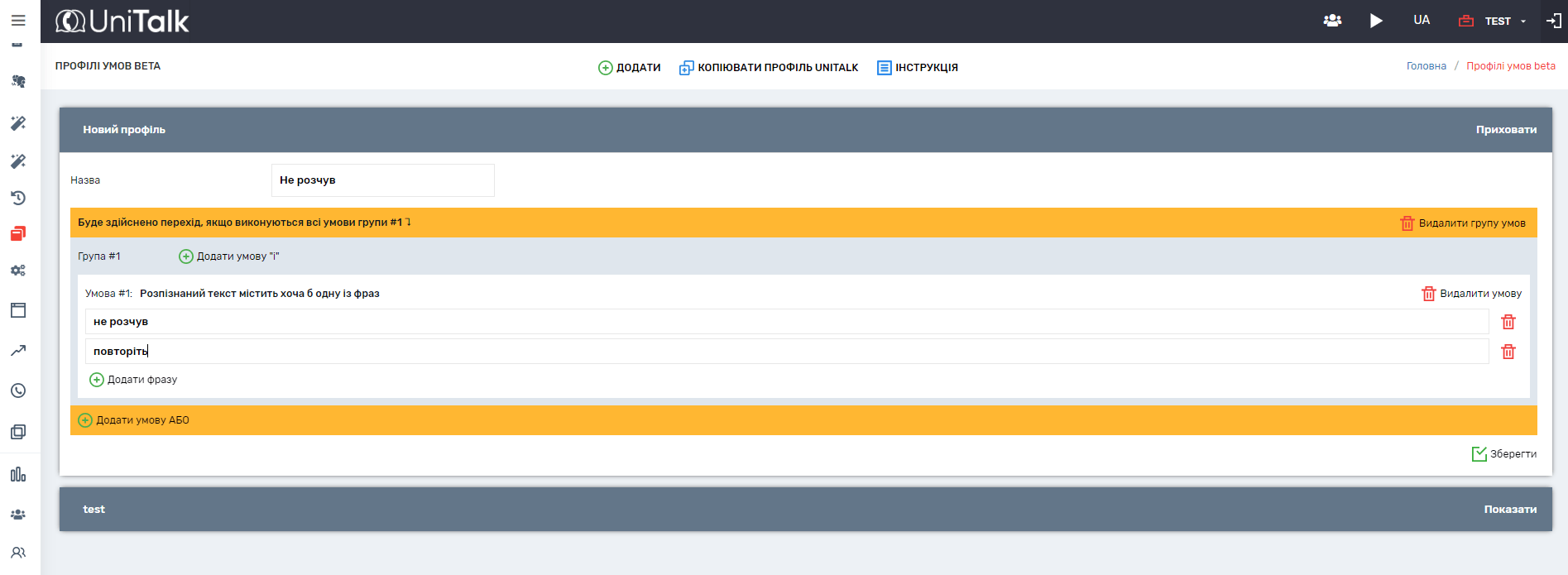
Task: Click Додати фразу to add a phrase
Action: [133, 380]
